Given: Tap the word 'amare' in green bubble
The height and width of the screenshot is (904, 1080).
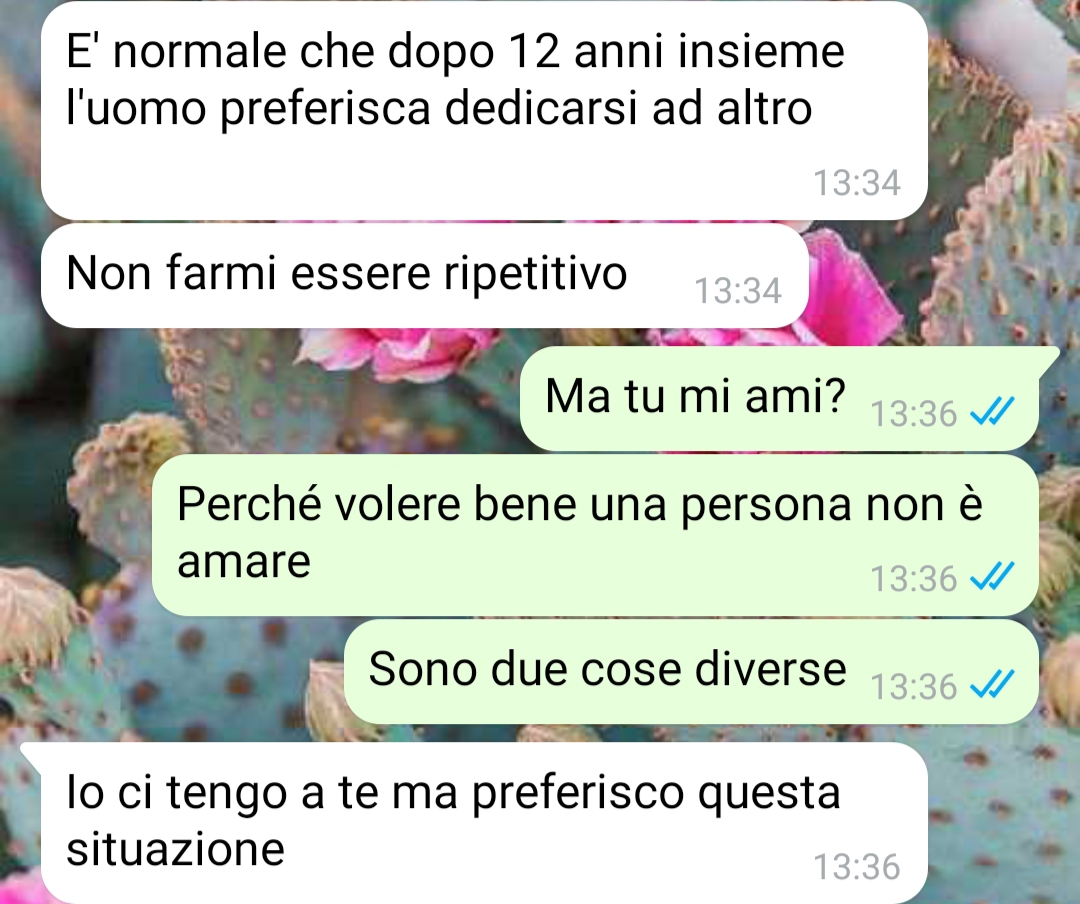Looking at the screenshot, I should pyautogui.click(x=244, y=562).
